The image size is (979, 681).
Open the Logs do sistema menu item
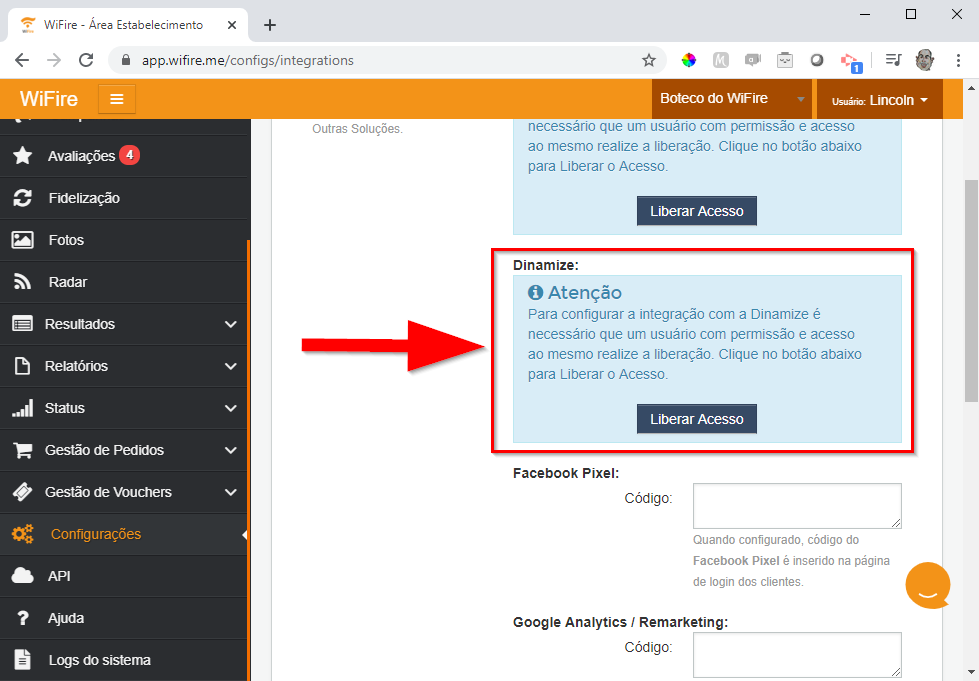pyautogui.click(x=124, y=660)
